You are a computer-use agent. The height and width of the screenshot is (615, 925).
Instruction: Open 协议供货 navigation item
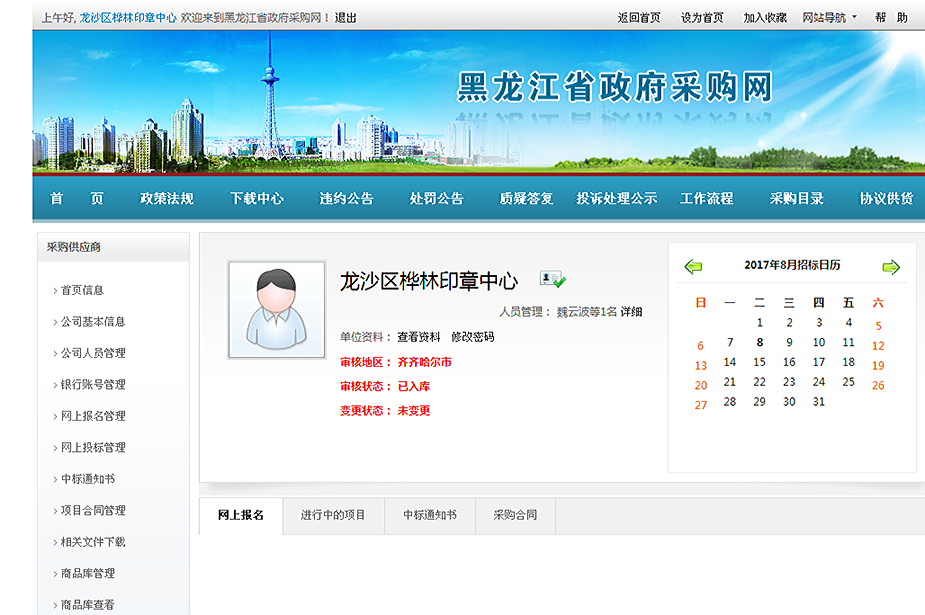click(x=886, y=198)
